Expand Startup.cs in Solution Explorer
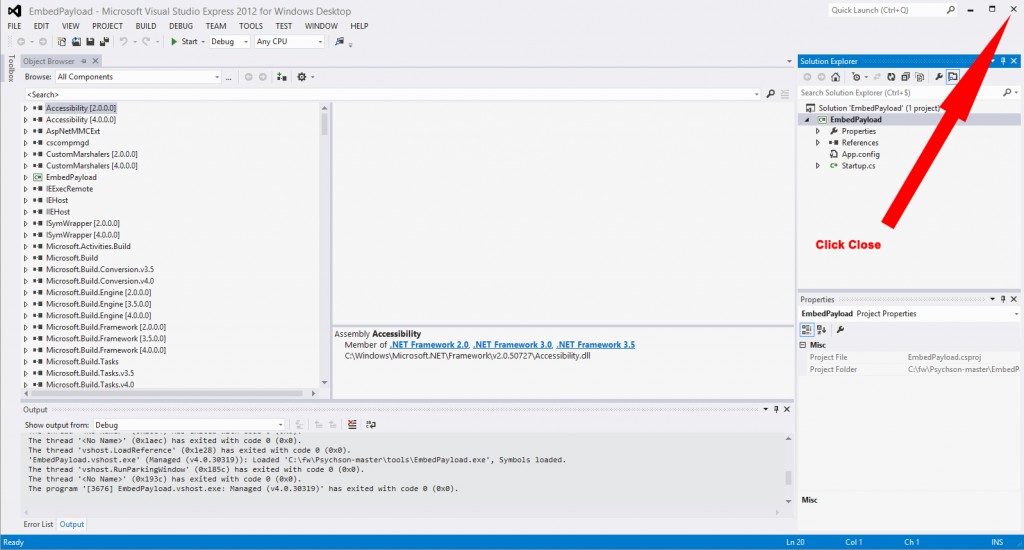1024x550 pixels. pos(818,166)
